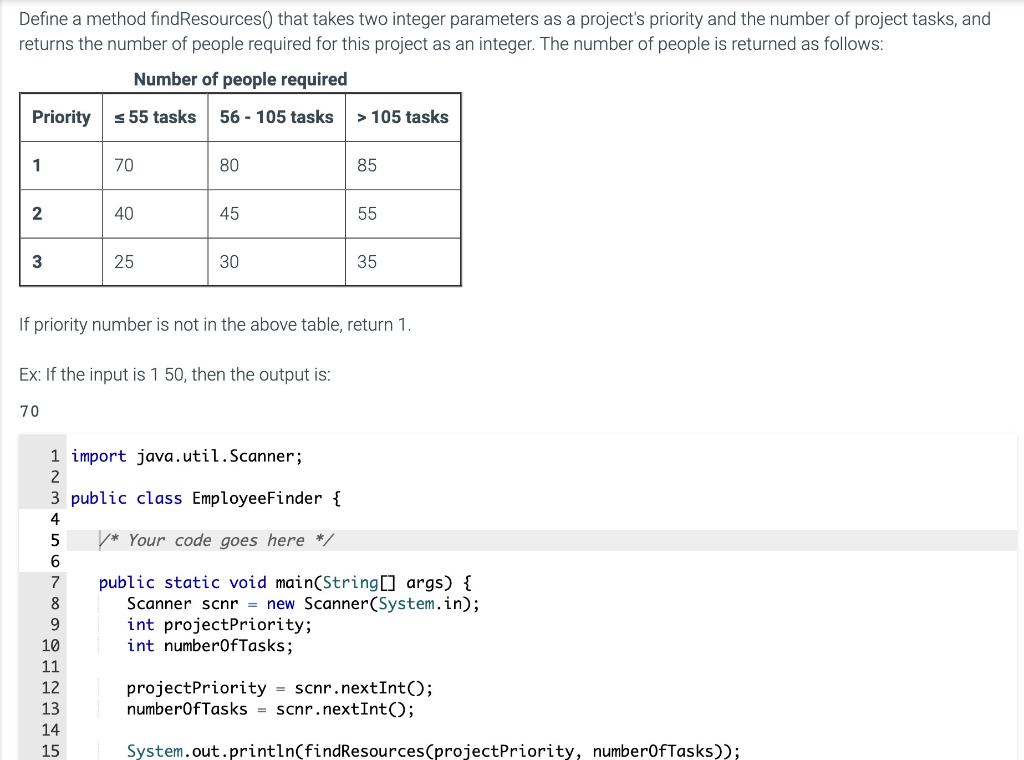Select line number 5 in the editor gutter
Screen dimensions: 1024x760
coord(54,540)
